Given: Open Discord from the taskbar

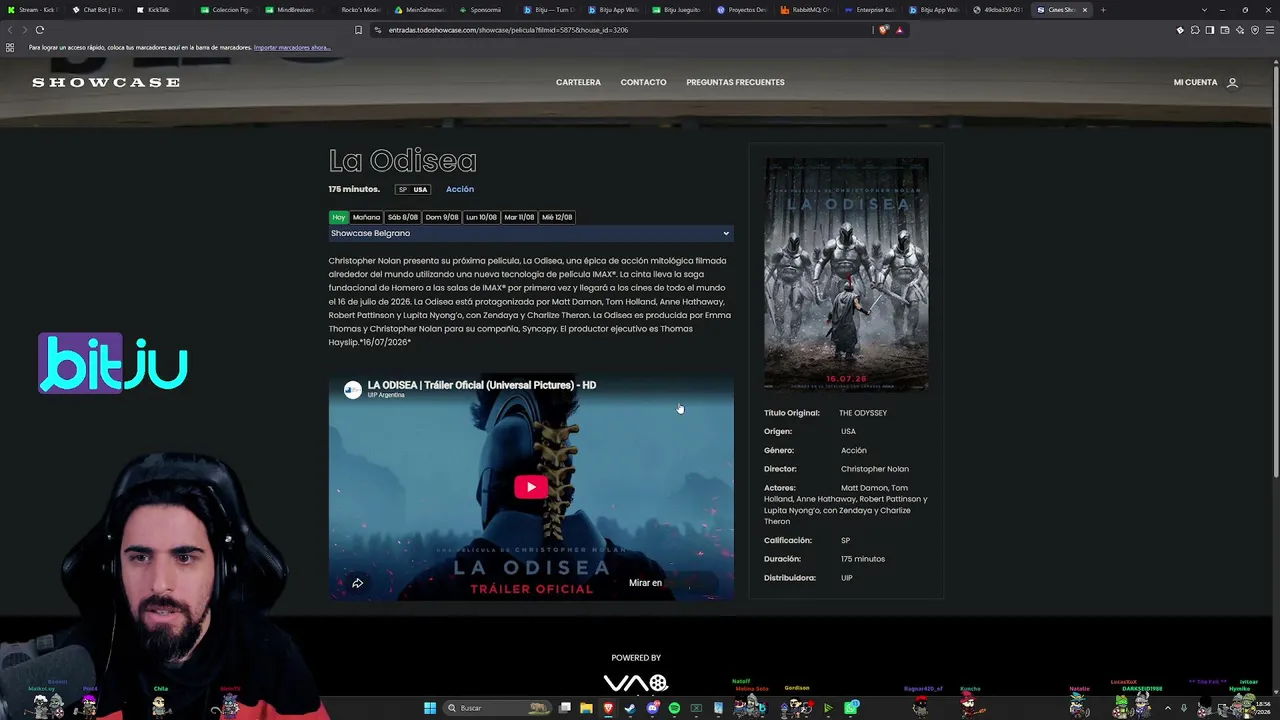Looking at the screenshot, I should click(x=652, y=708).
